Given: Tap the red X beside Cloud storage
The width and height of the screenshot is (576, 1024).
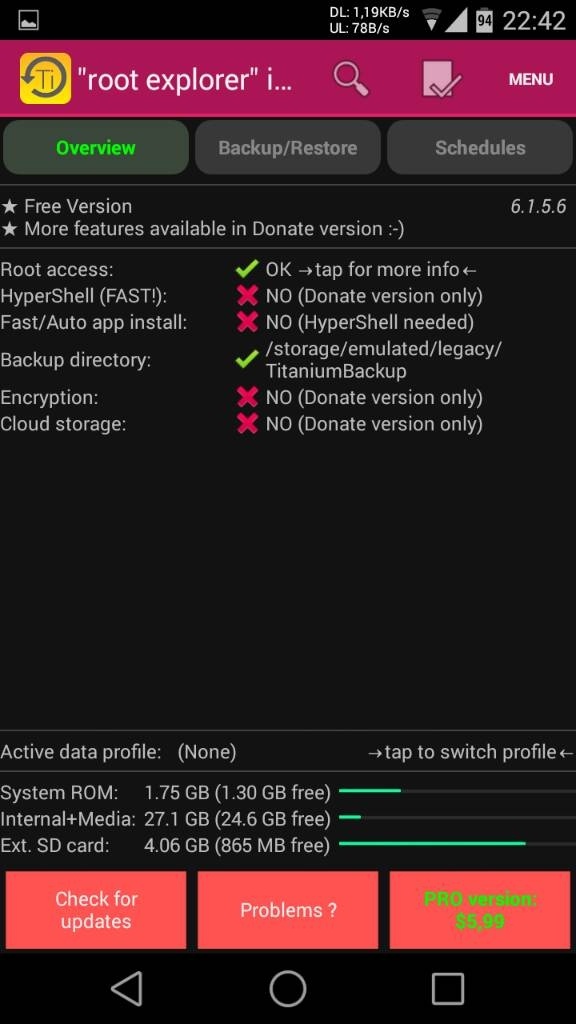Looking at the screenshot, I should 248,424.
